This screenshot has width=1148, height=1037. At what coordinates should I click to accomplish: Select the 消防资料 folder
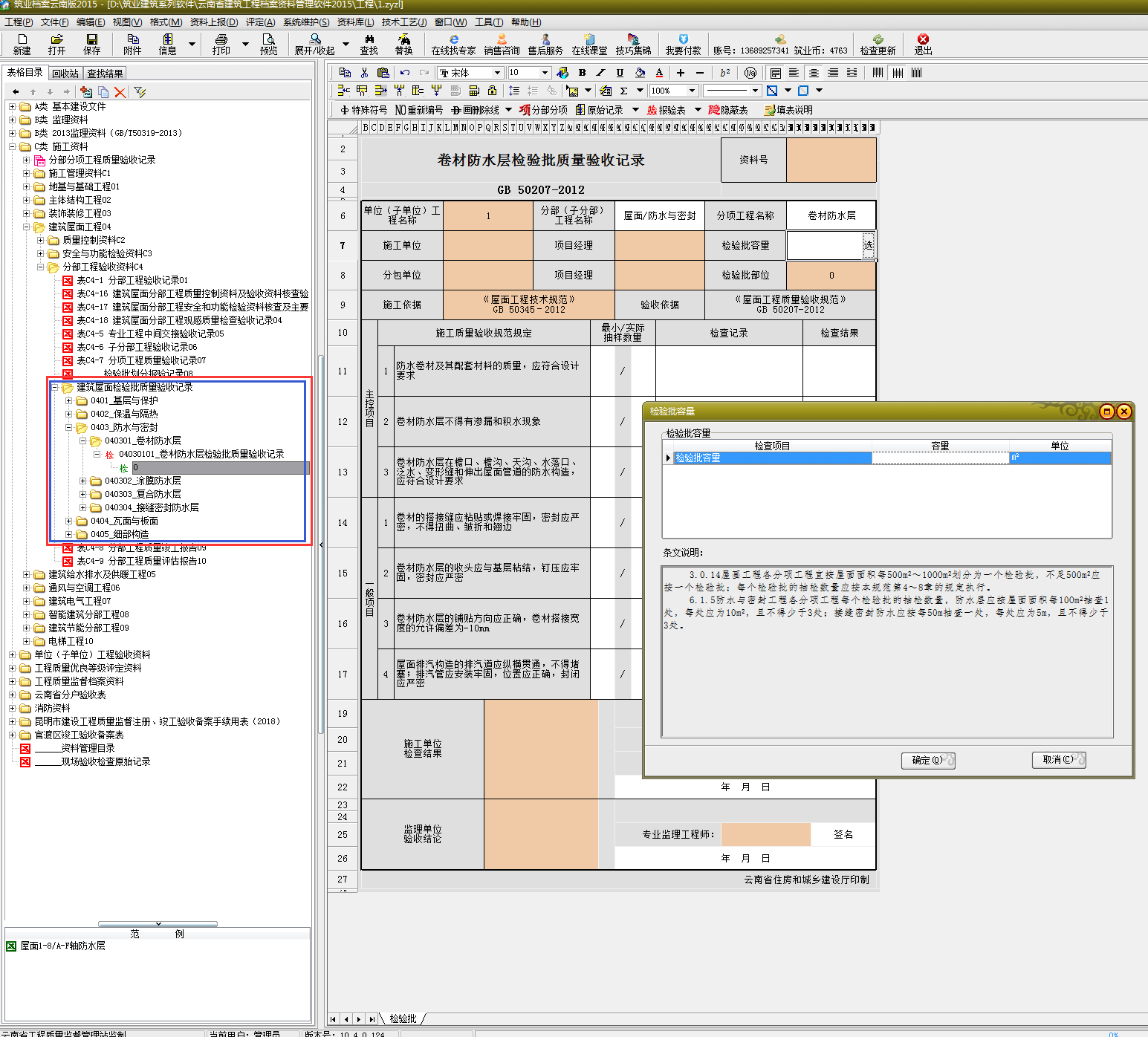point(52,708)
